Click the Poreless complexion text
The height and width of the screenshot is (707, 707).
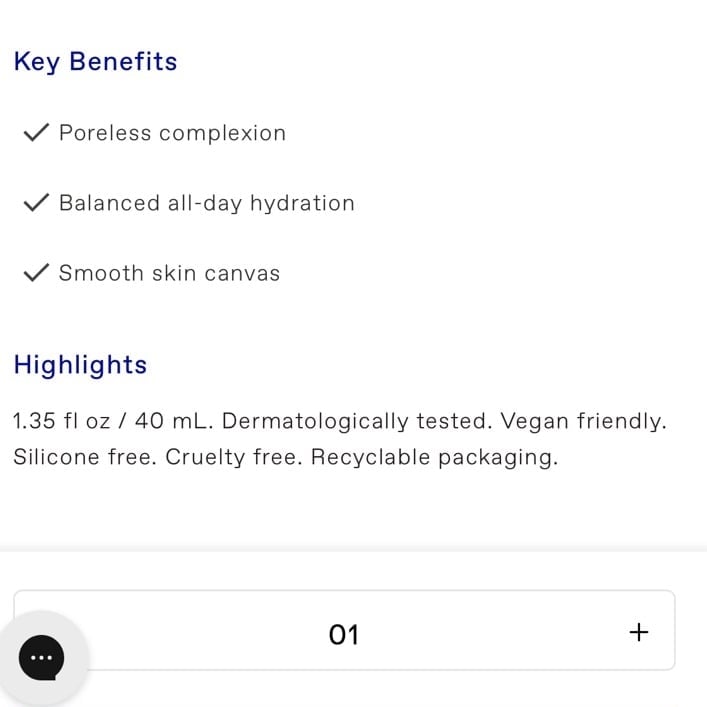pyautogui.click(x=173, y=133)
